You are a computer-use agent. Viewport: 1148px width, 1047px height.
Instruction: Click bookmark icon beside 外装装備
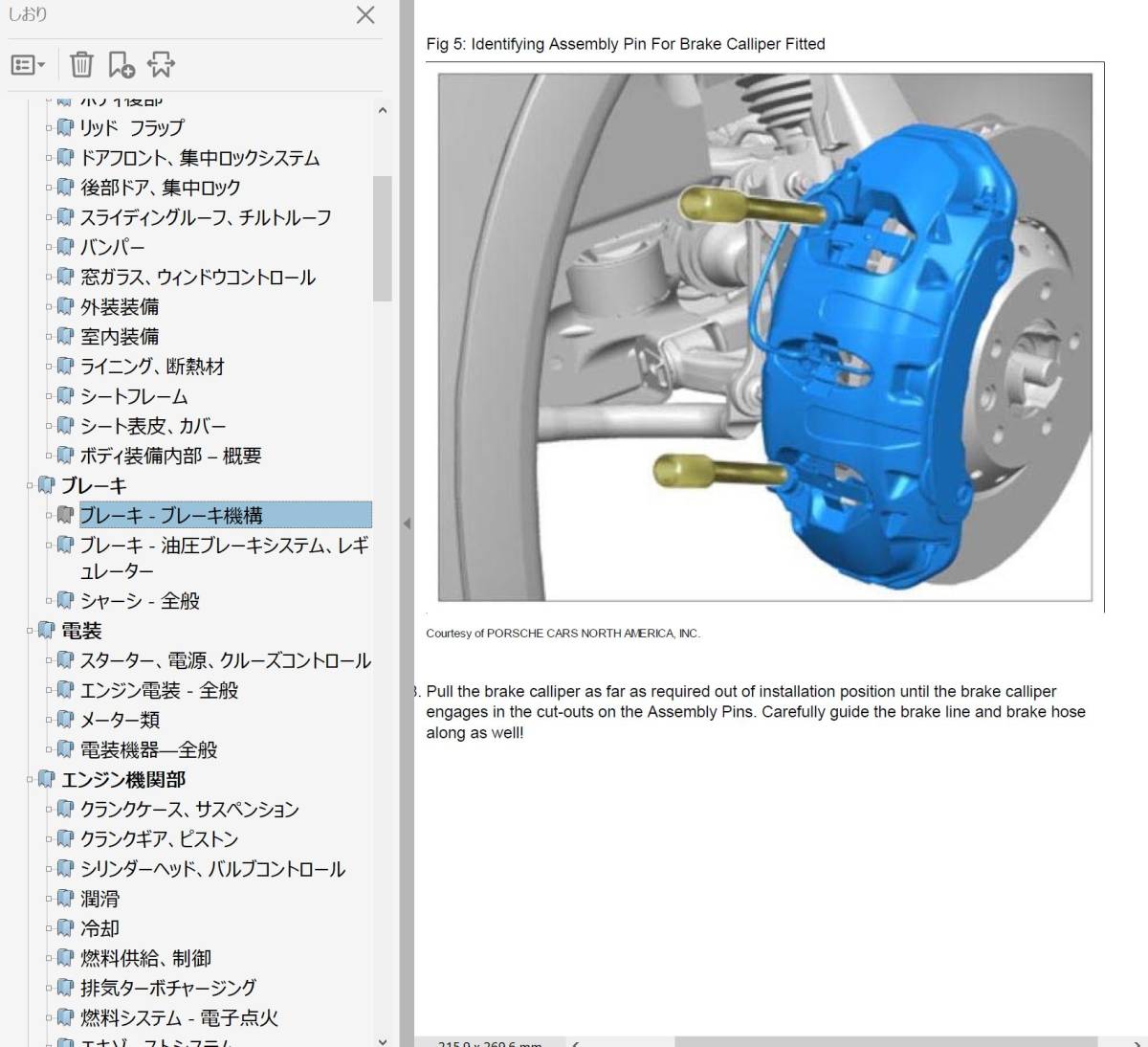(65, 307)
